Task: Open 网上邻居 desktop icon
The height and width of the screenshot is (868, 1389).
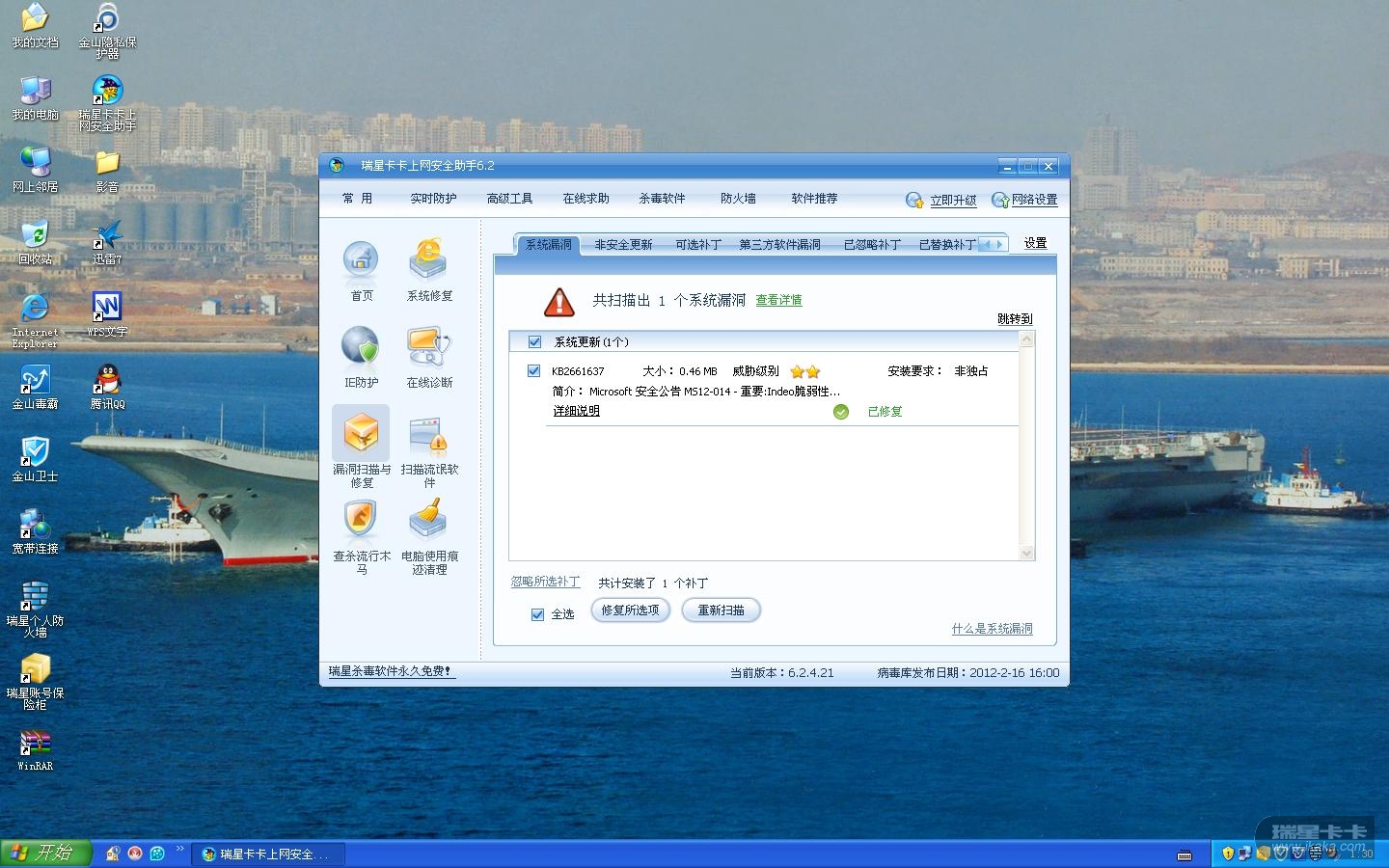Action: click(x=35, y=171)
